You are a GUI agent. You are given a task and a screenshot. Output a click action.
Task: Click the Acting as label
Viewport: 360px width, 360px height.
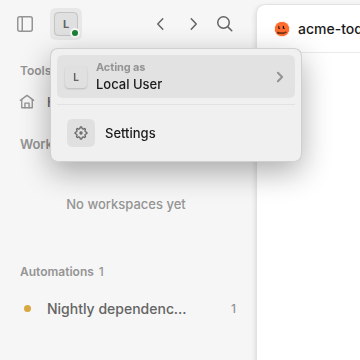(x=121, y=67)
